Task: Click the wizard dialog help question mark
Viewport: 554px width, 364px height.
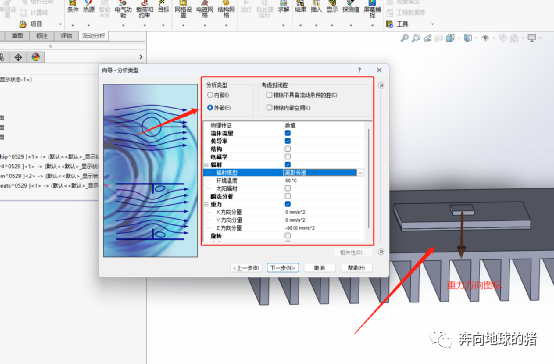Action: point(360,70)
